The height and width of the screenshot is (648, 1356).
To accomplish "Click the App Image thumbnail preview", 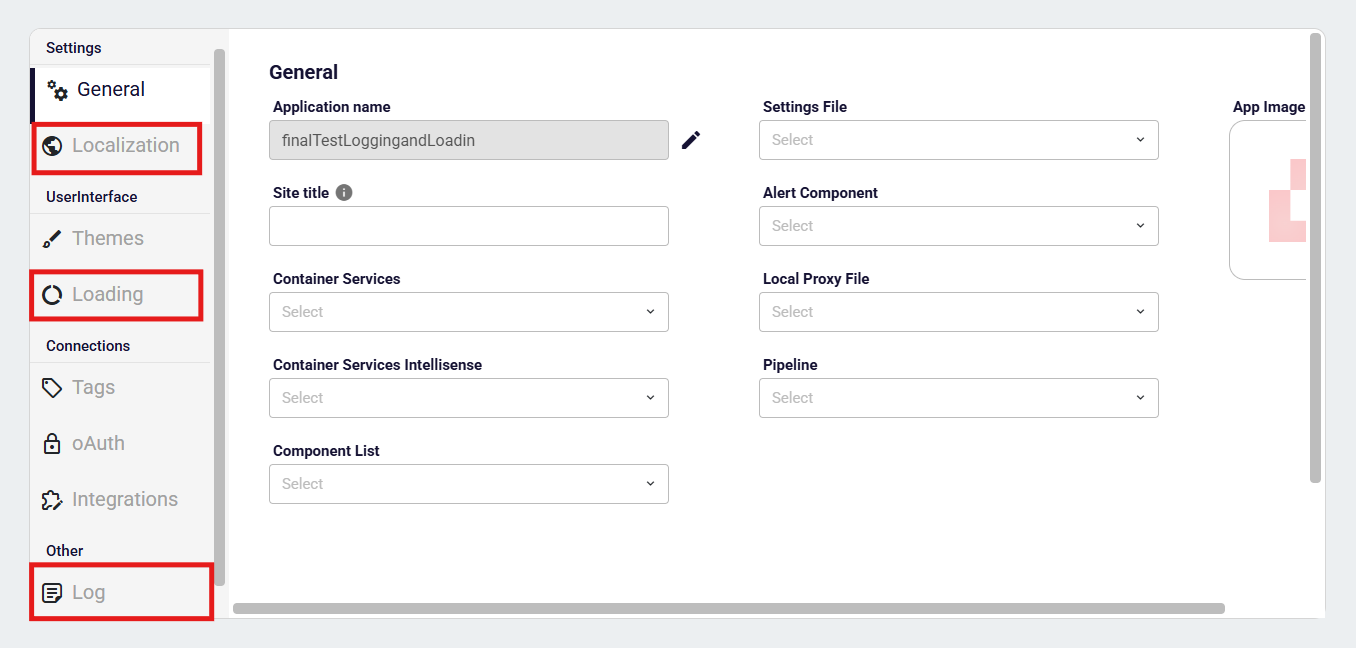I will coord(1269,200).
